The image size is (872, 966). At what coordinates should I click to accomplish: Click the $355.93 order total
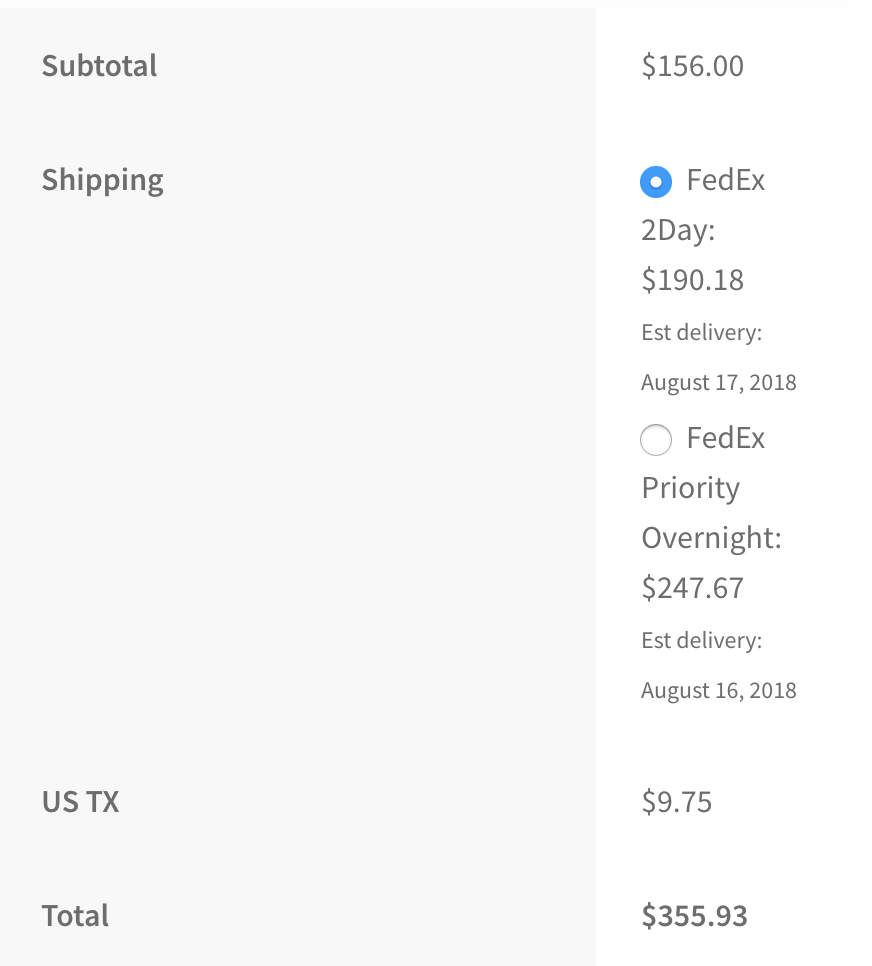click(x=694, y=916)
